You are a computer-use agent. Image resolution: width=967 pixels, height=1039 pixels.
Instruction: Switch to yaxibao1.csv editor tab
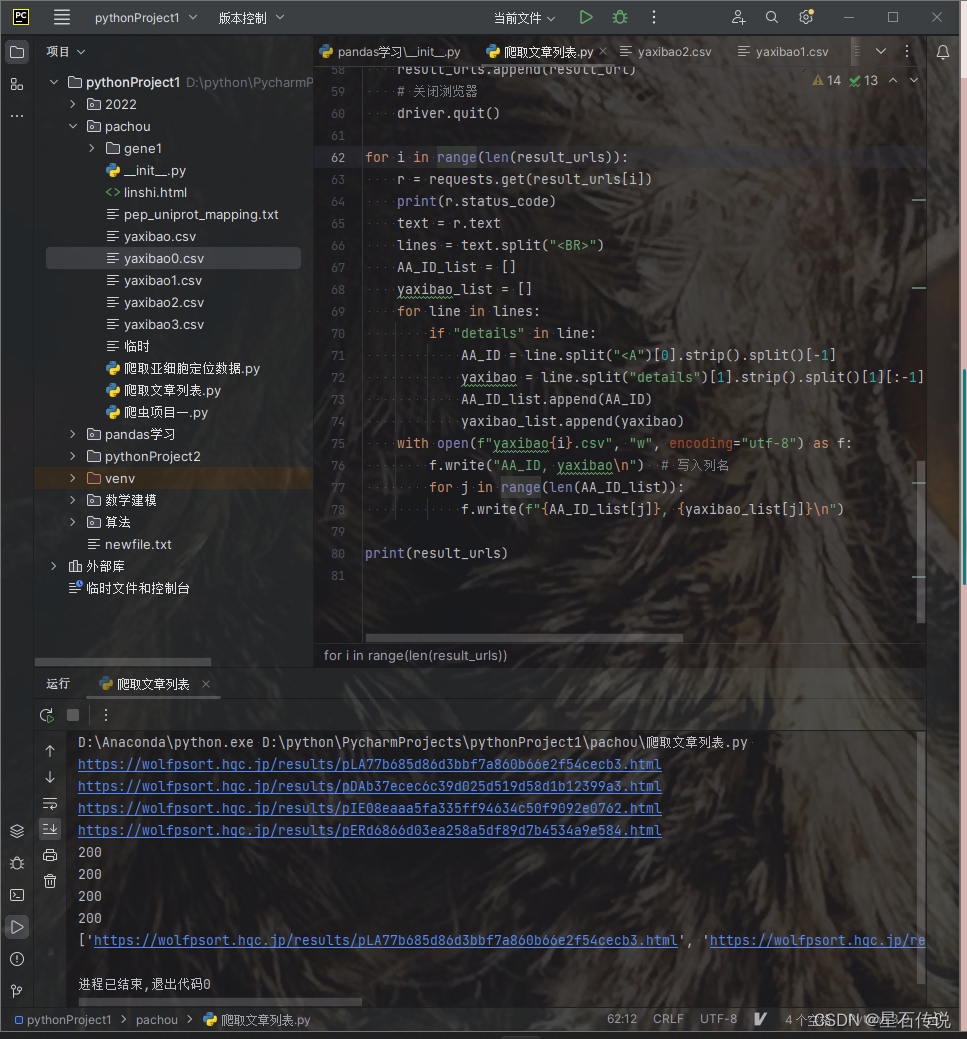783,52
